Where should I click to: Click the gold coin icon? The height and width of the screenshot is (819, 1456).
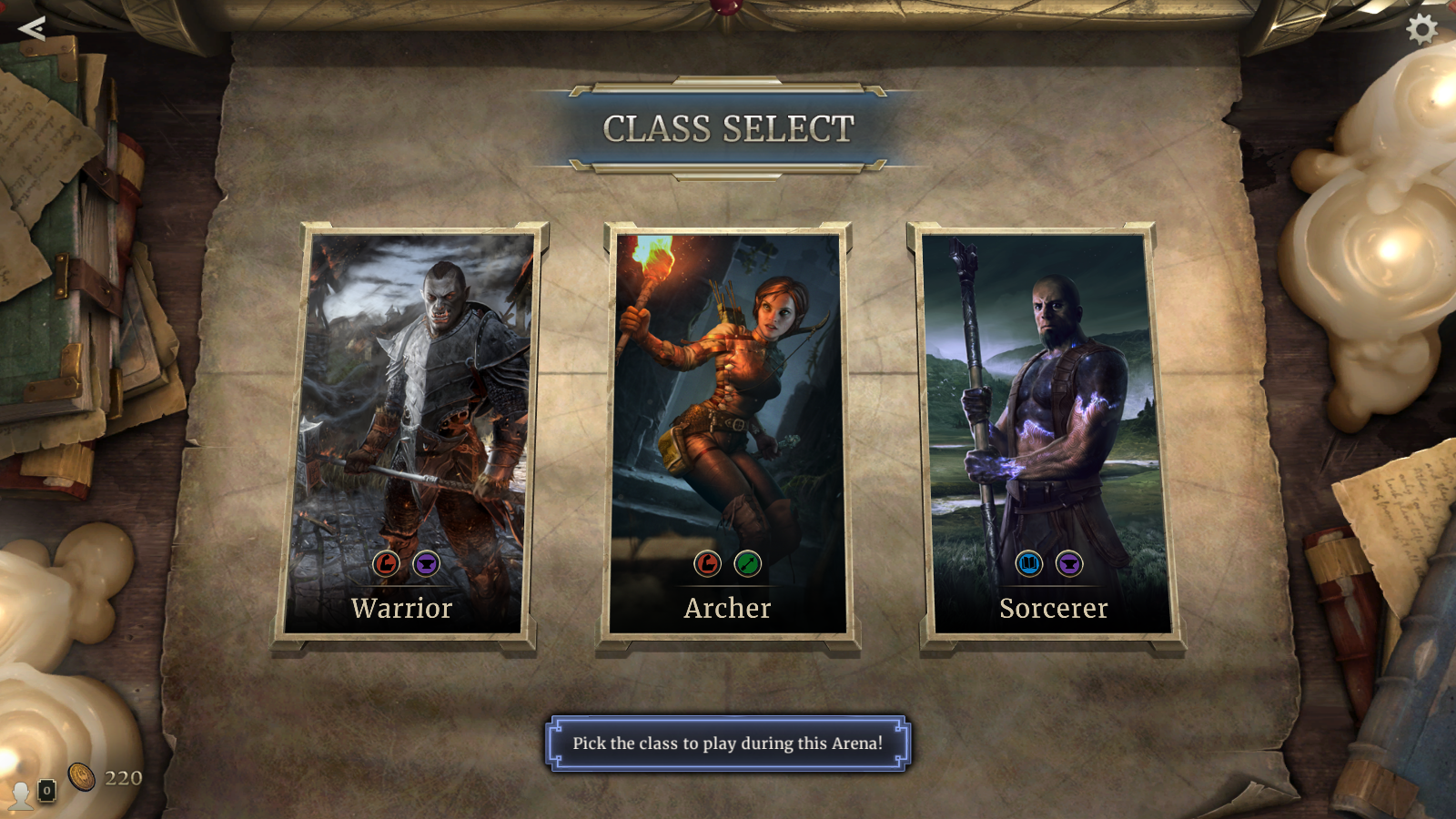(82, 776)
